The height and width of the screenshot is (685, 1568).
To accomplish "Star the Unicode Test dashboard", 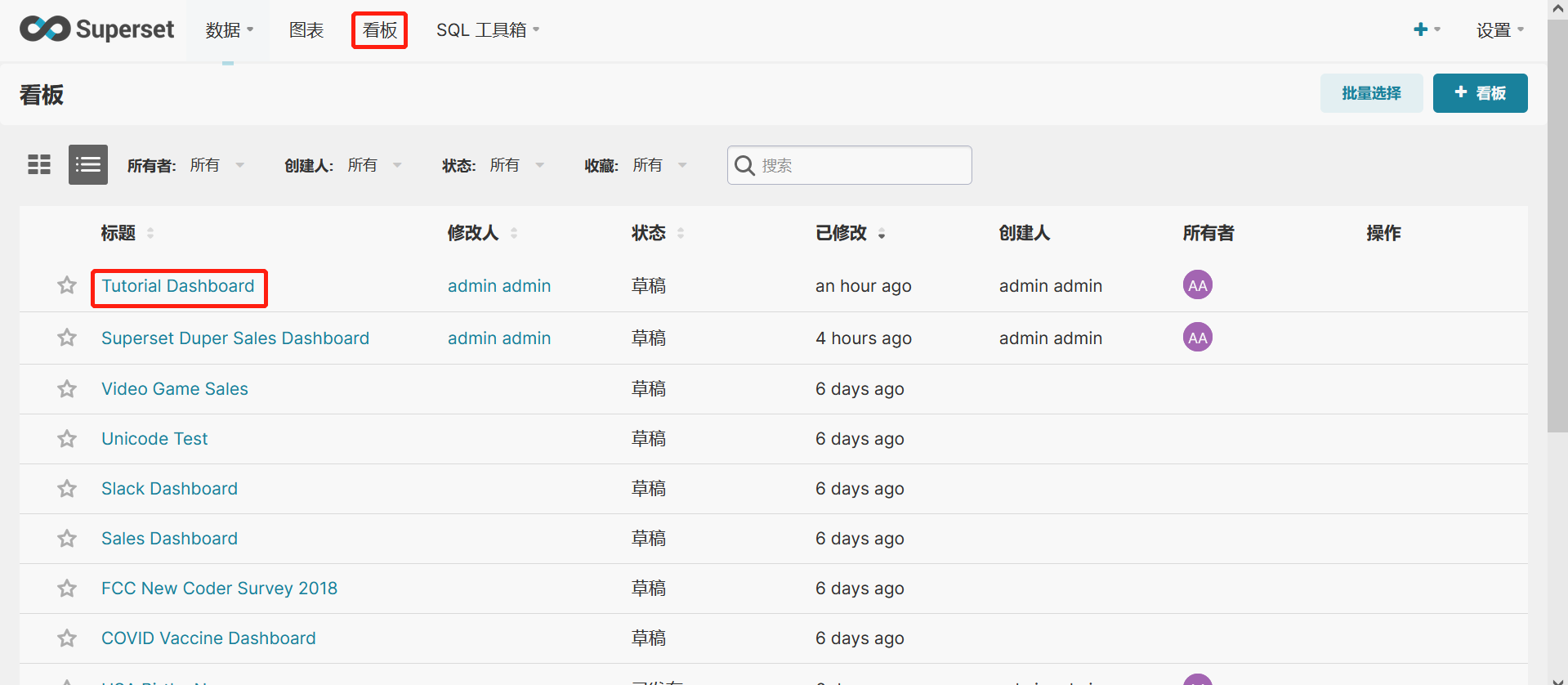I will tap(67, 439).
